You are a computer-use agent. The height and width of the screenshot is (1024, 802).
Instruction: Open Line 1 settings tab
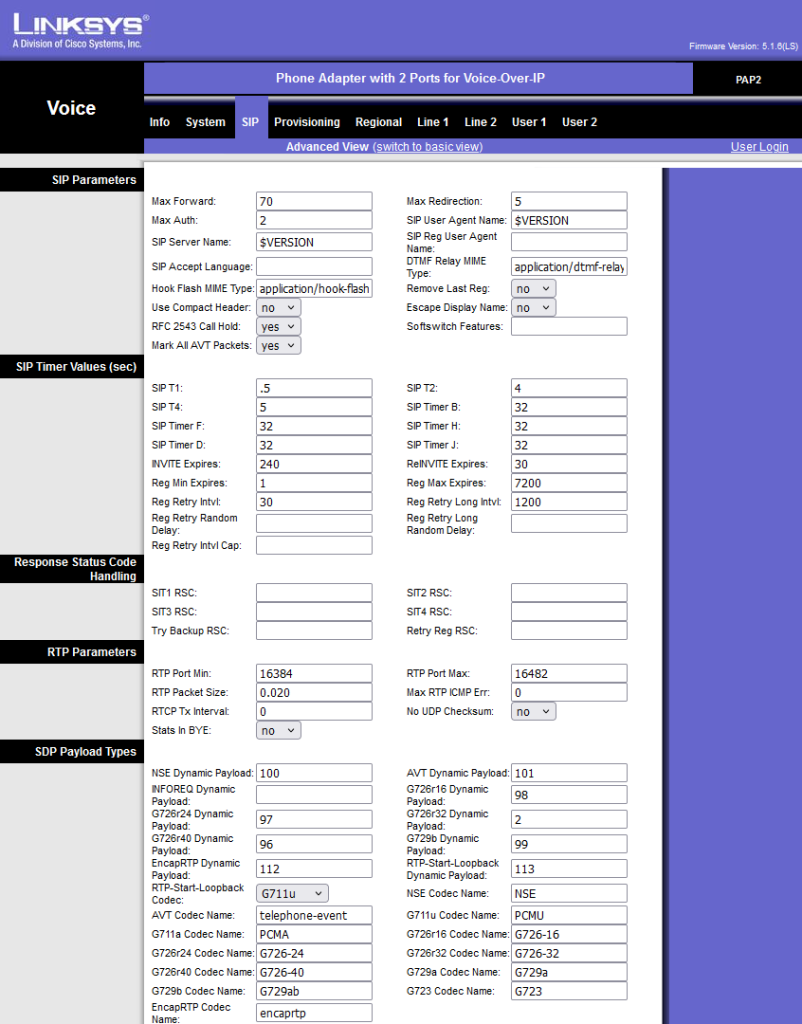(x=432, y=122)
